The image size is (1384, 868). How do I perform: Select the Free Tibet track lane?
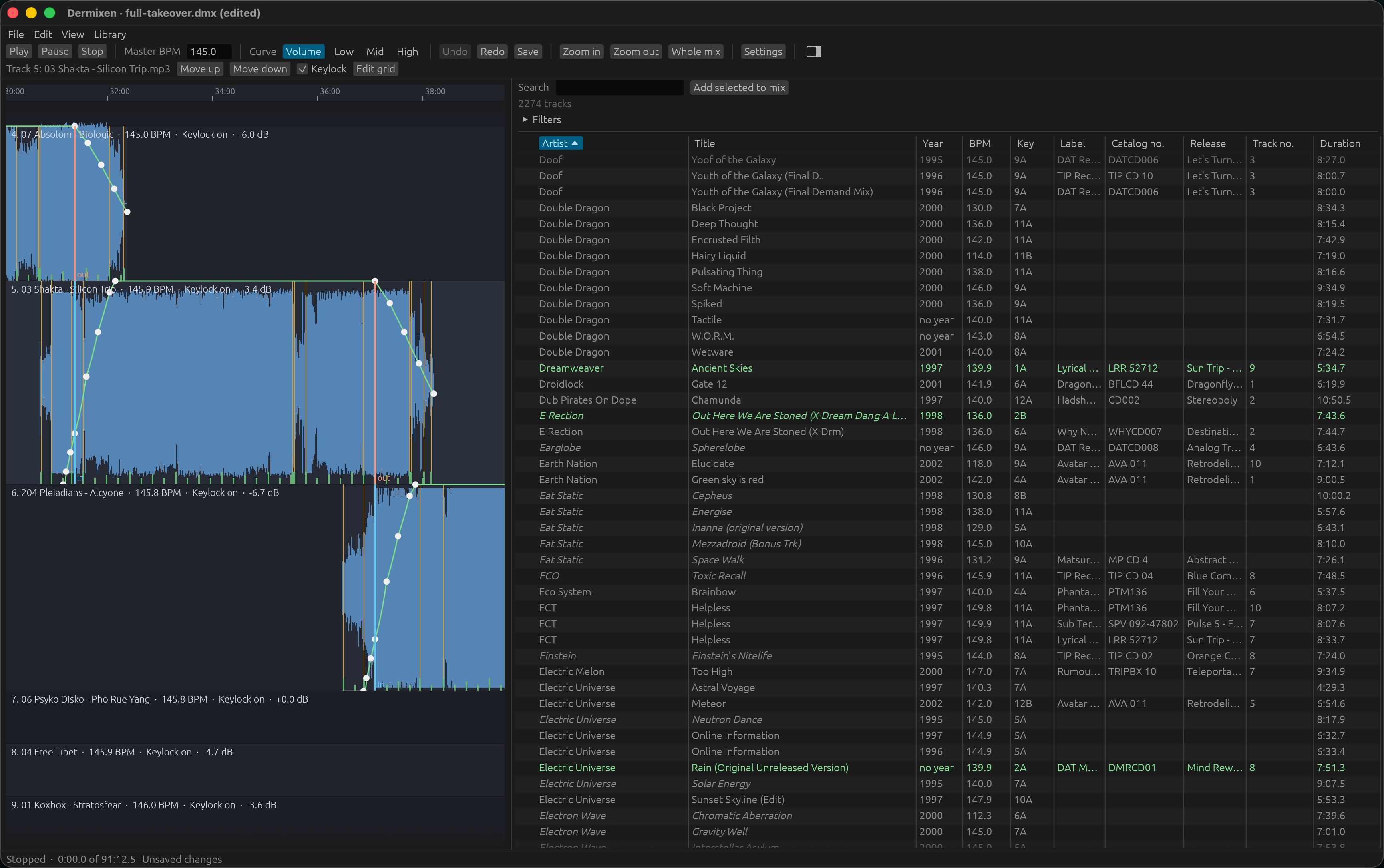[255, 770]
